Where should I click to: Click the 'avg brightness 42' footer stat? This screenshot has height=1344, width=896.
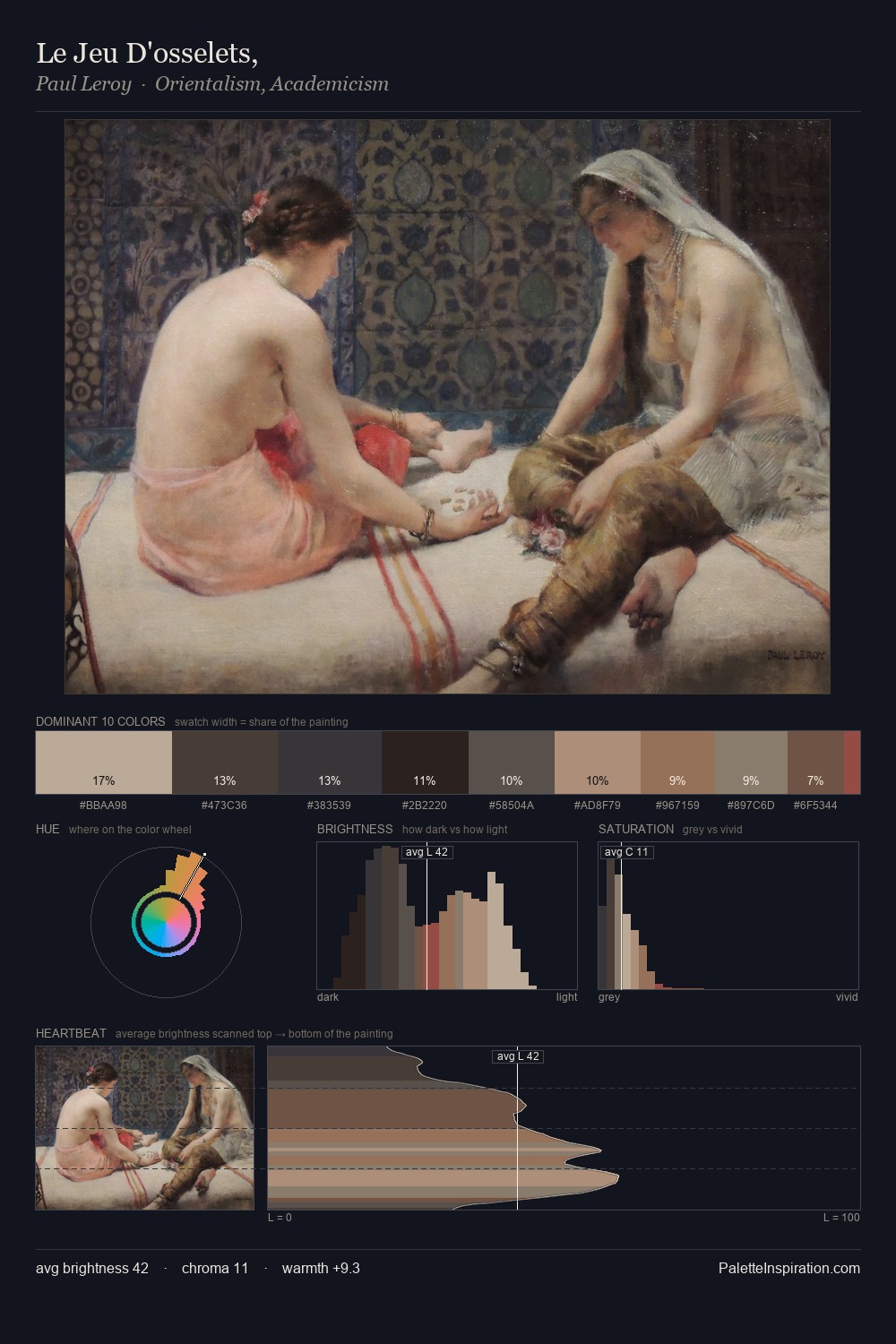92,1268
